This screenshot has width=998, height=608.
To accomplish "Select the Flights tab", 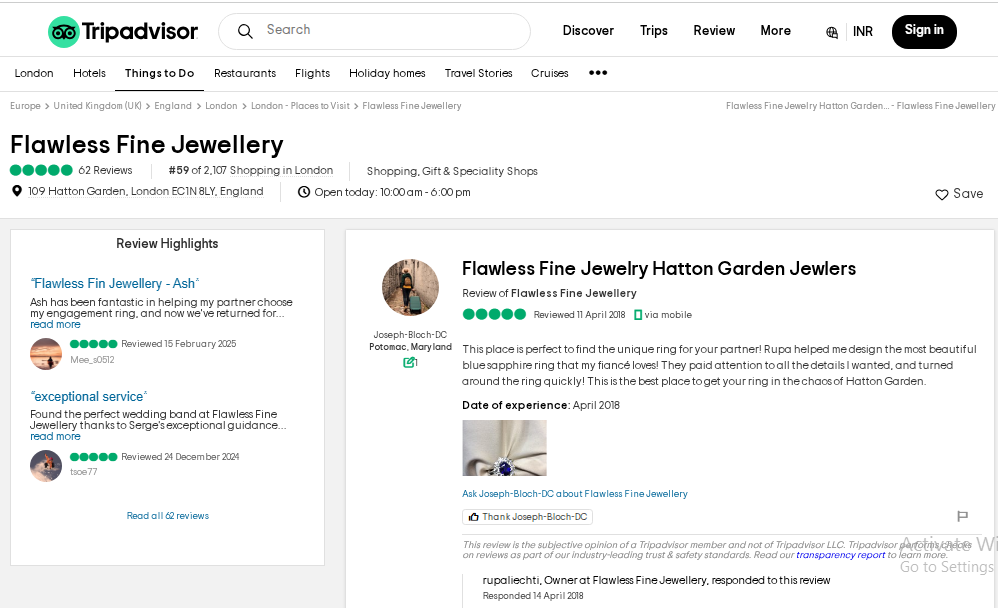I will [x=313, y=73].
